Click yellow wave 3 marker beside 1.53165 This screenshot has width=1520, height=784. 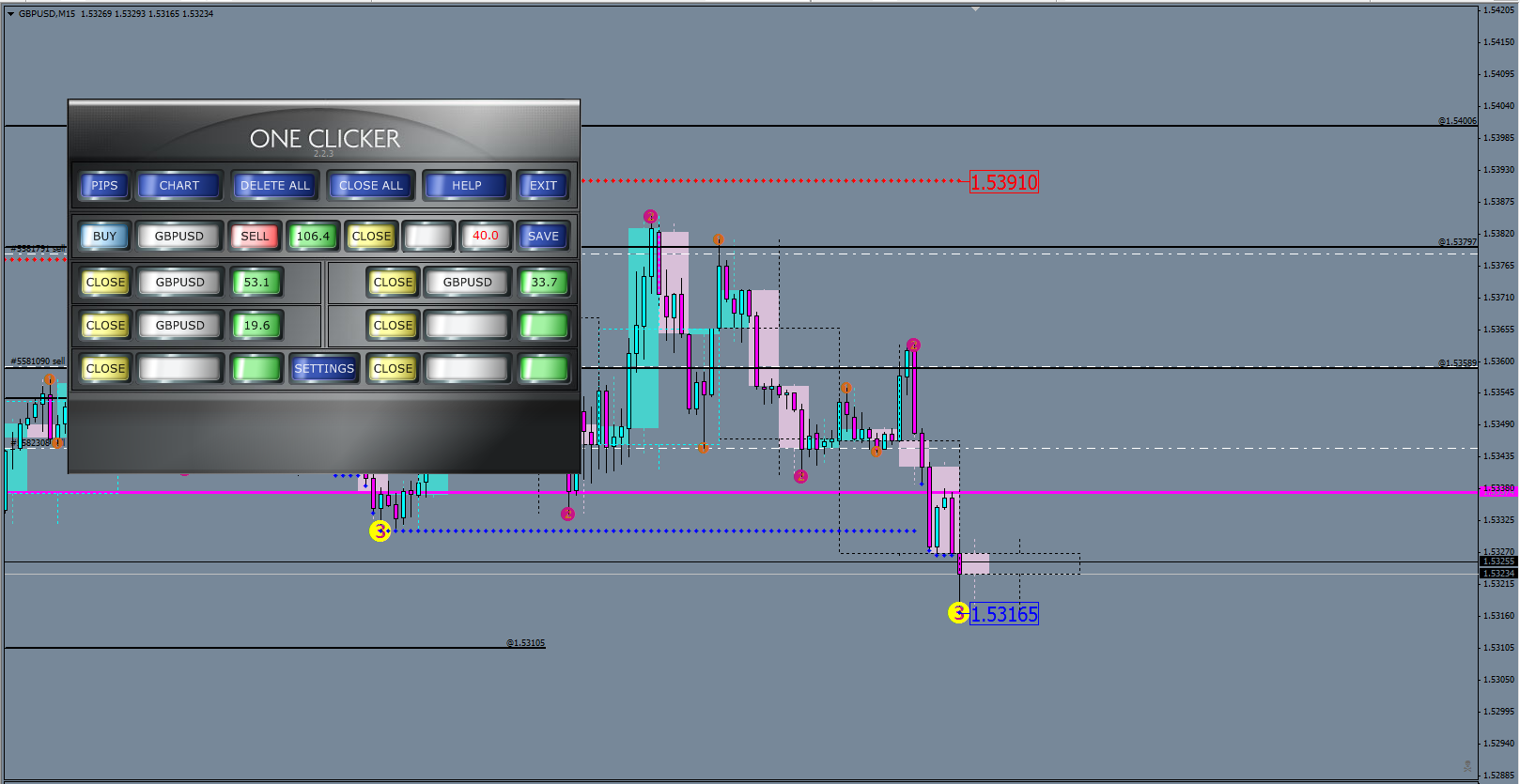(958, 613)
